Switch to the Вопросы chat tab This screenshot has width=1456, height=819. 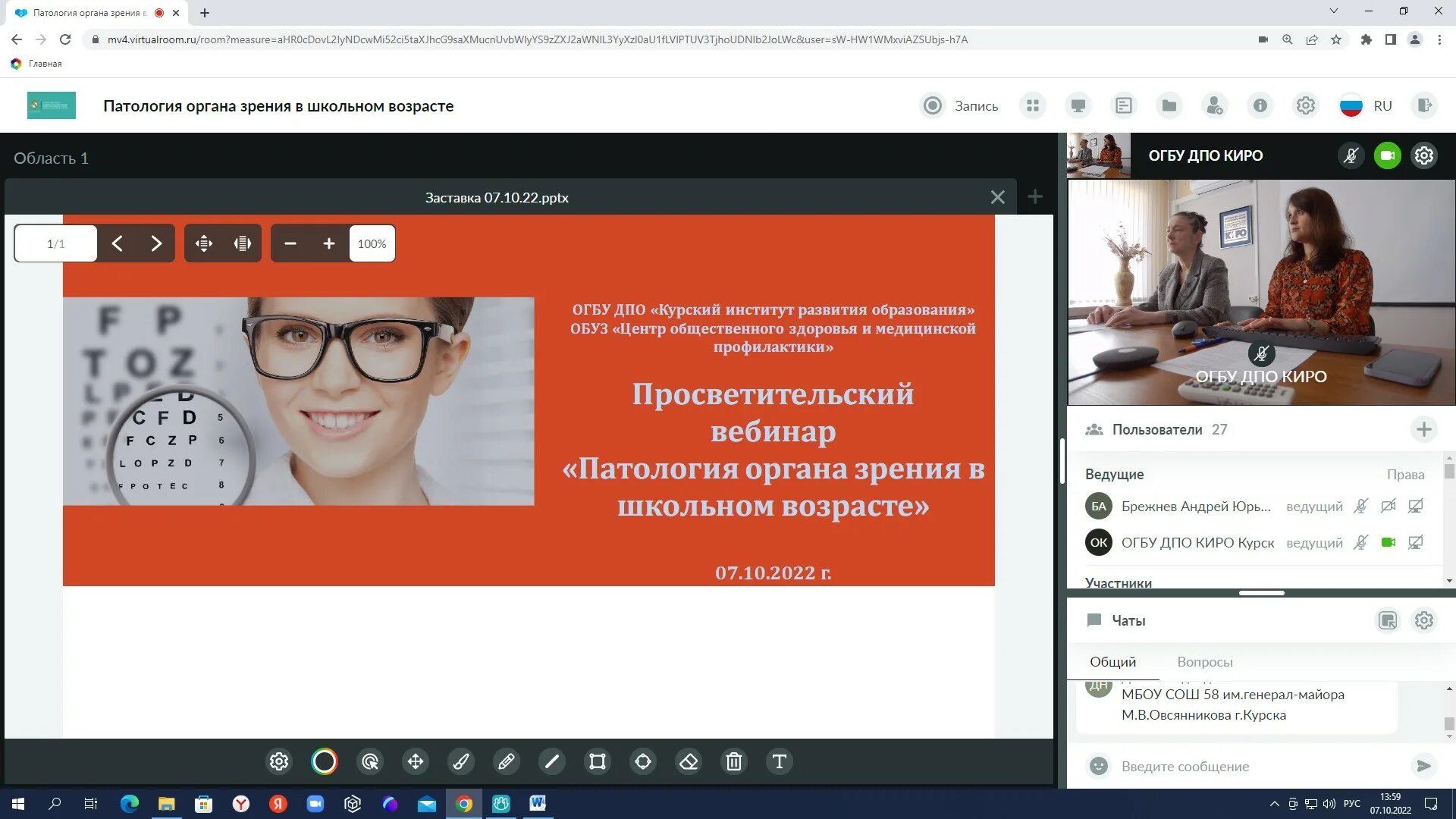click(x=1206, y=661)
